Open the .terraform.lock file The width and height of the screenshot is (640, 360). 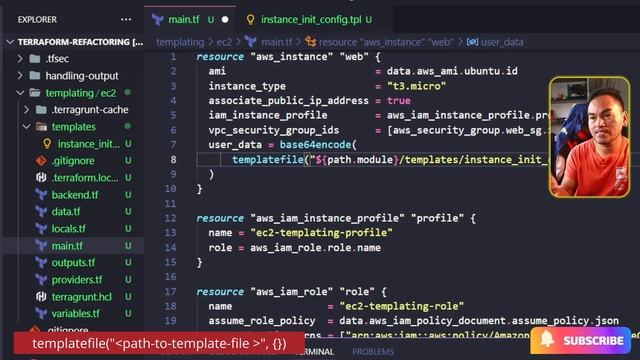tap(84, 178)
